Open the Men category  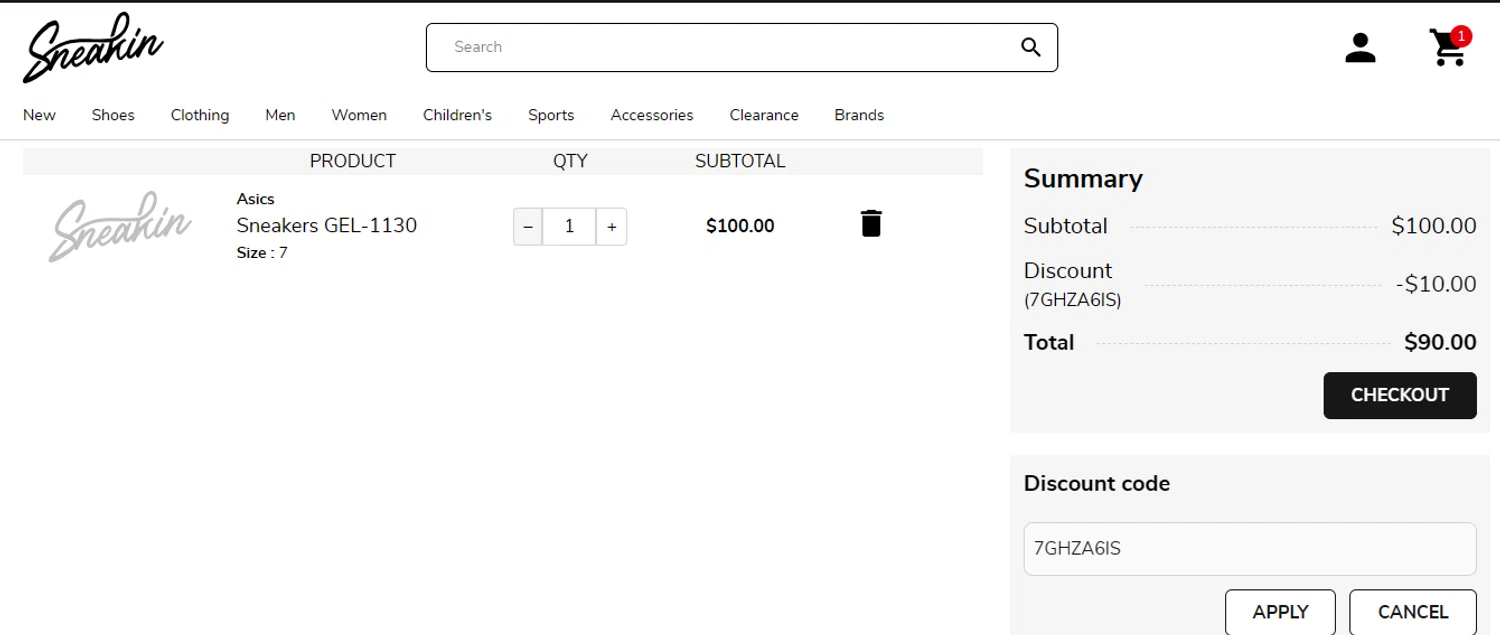tap(280, 115)
